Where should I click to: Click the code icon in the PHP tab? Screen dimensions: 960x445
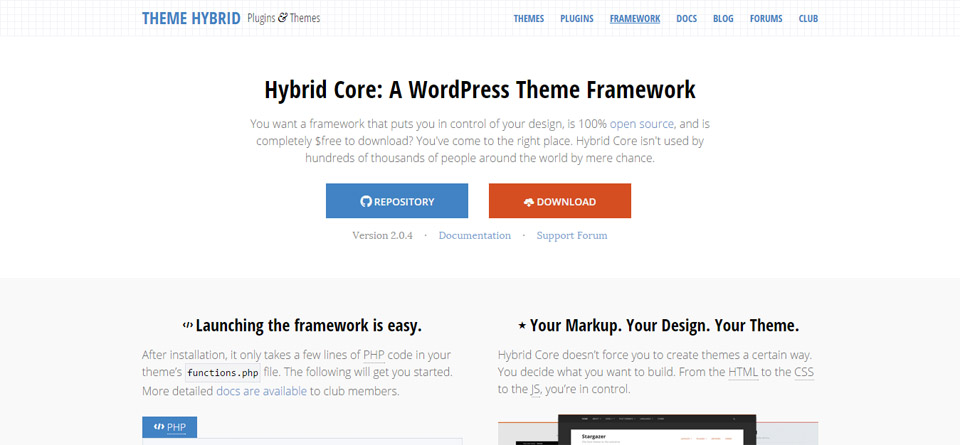coord(159,427)
